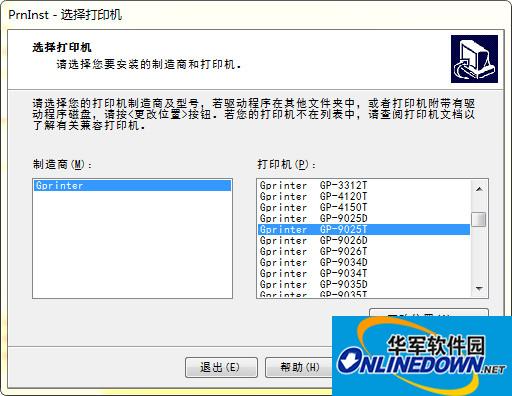The image size is (512, 396).
Task: Select the GP-9034T printer row
Action: 364,273
